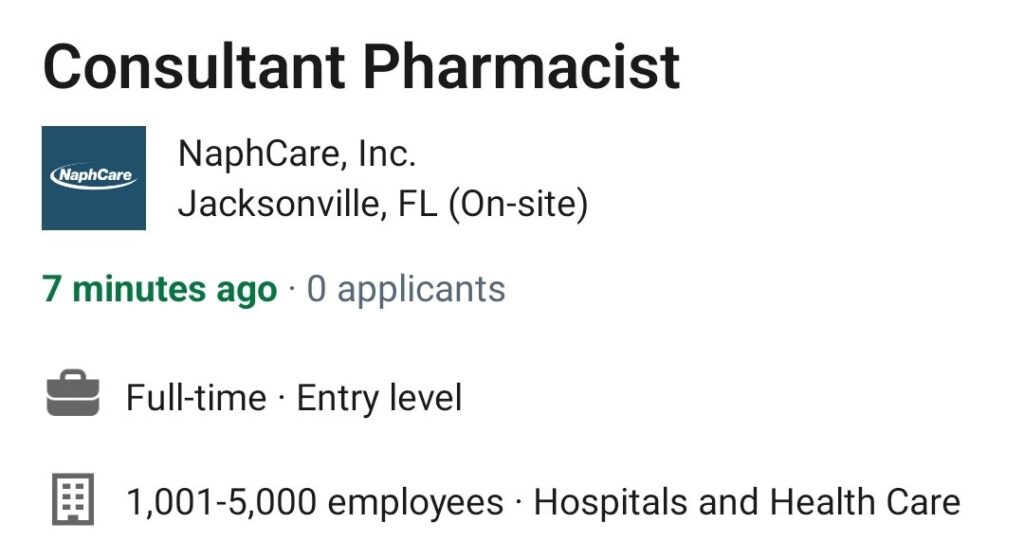
Task: Click the 0 applicants count
Action: (x=406, y=289)
